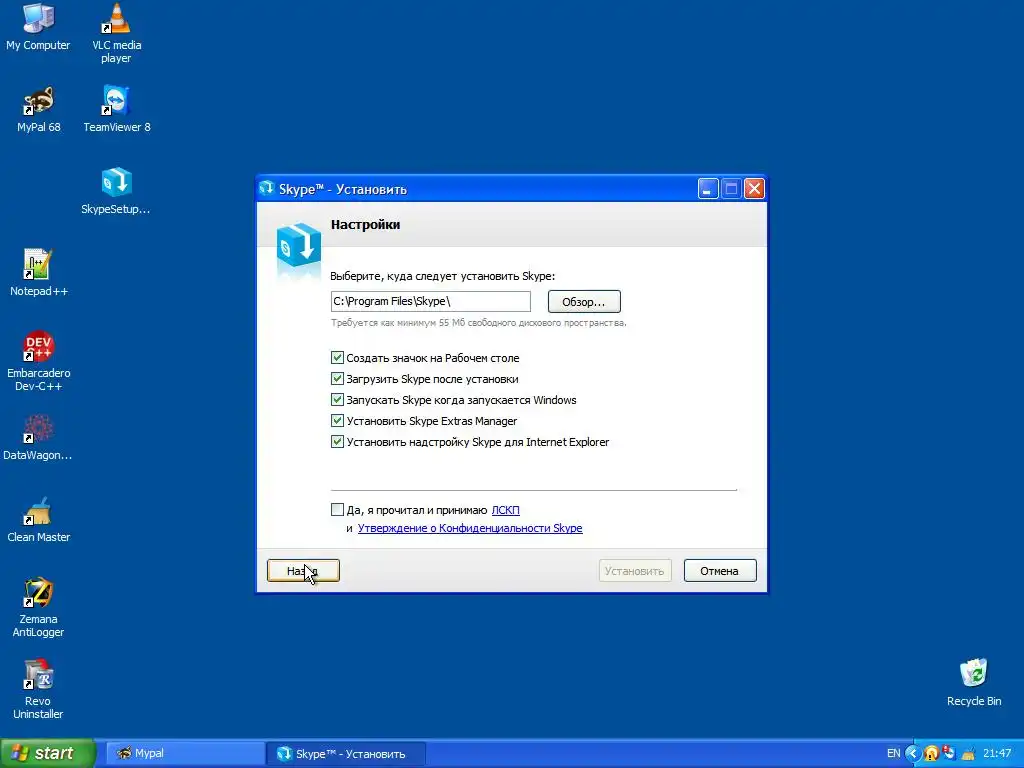Click installation path input field

coord(430,301)
